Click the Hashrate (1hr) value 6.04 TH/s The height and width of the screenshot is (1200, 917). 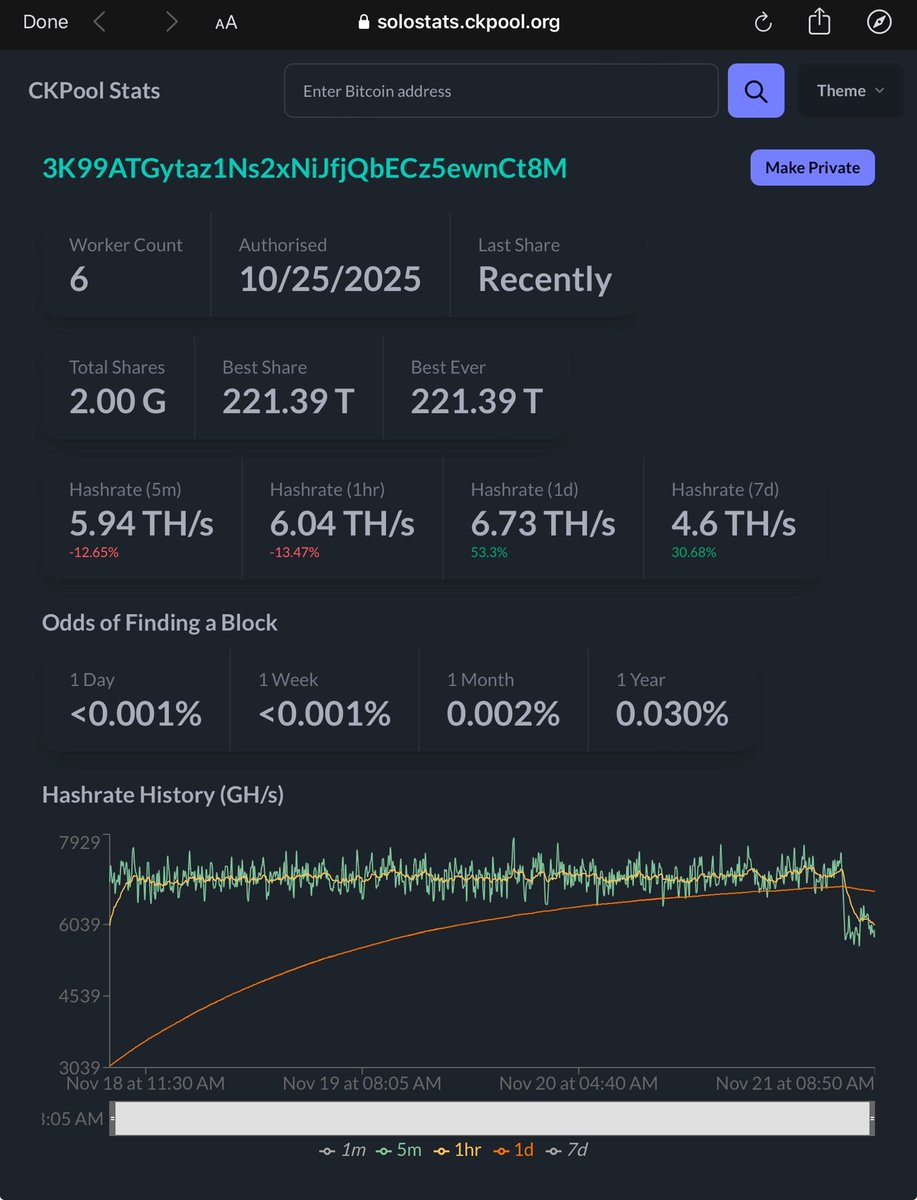[x=342, y=524]
